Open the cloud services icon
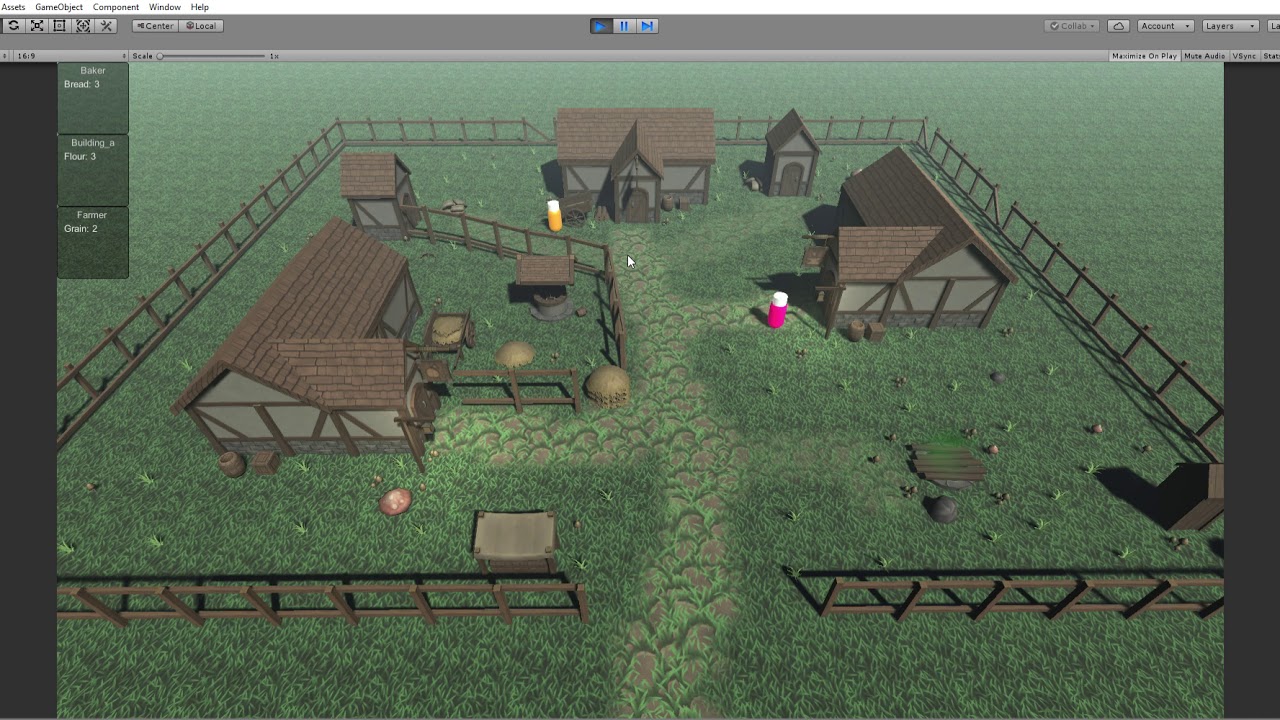The width and height of the screenshot is (1280, 720). coord(1119,26)
